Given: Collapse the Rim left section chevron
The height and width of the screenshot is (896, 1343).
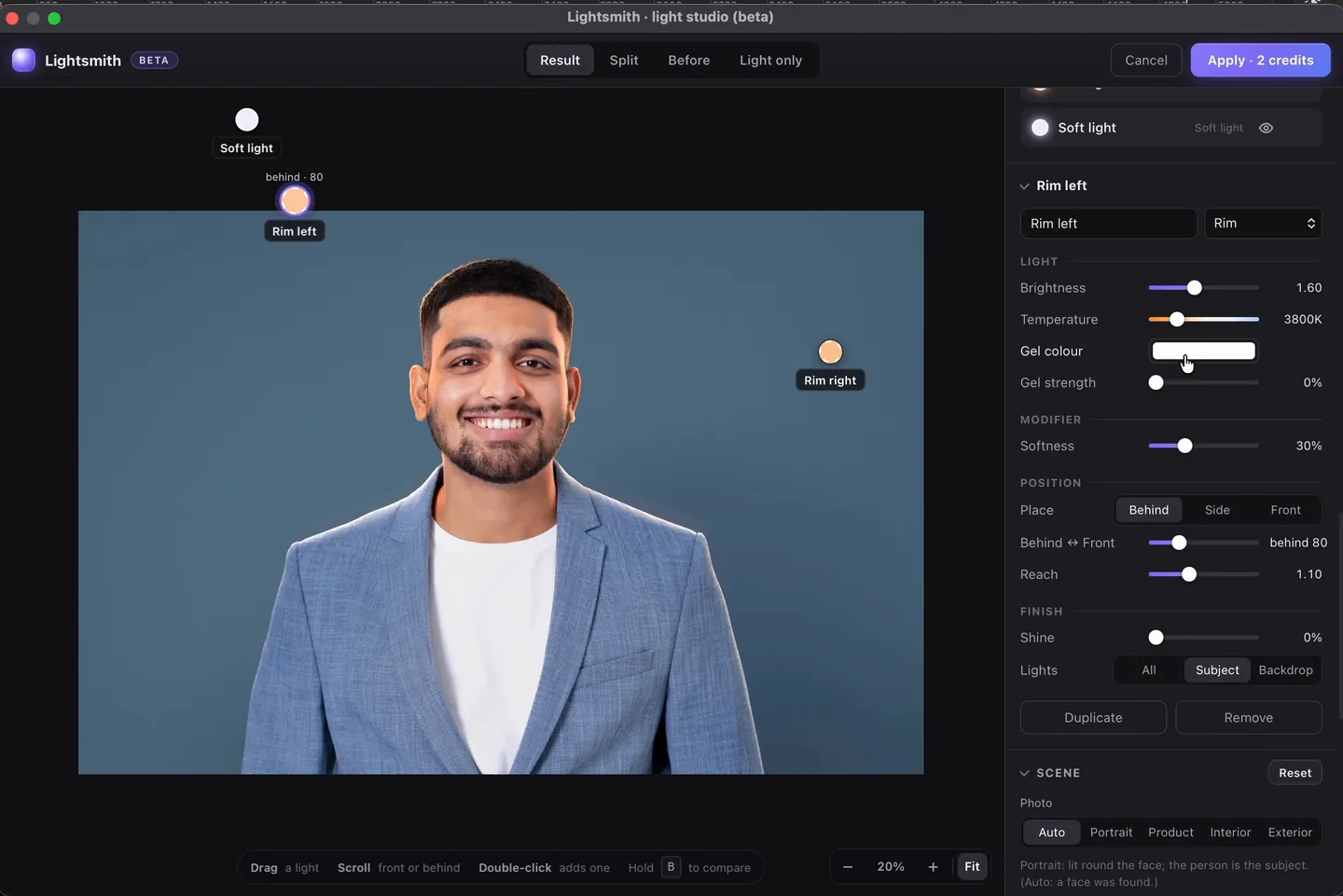Looking at the screenshot, I should tap(1025, 186).
